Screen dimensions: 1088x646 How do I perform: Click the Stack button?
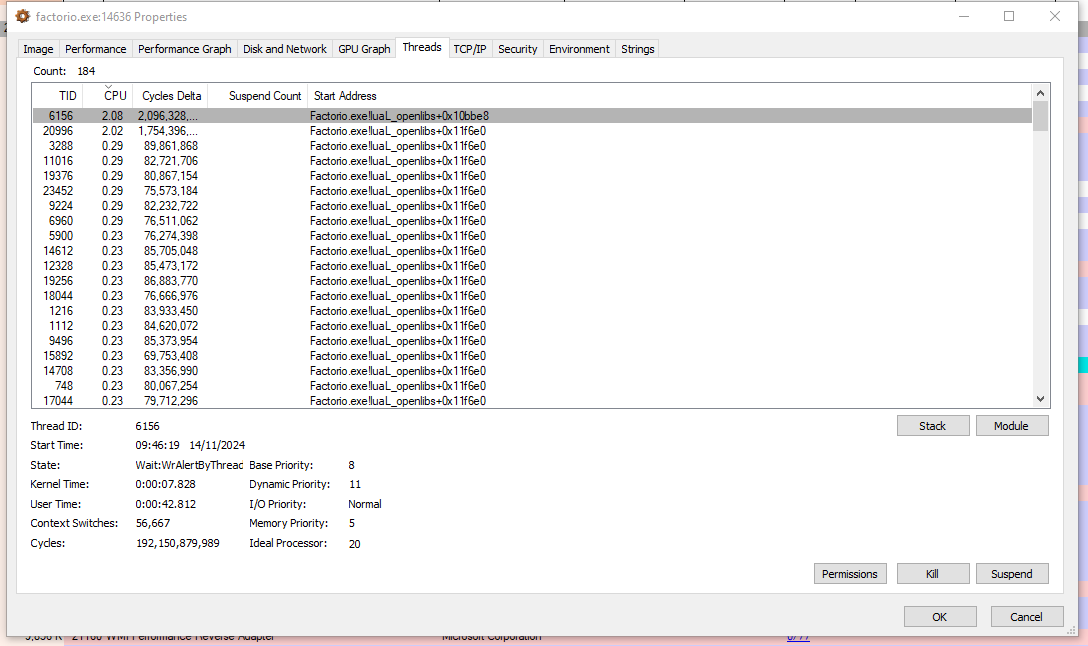[933, 426]
